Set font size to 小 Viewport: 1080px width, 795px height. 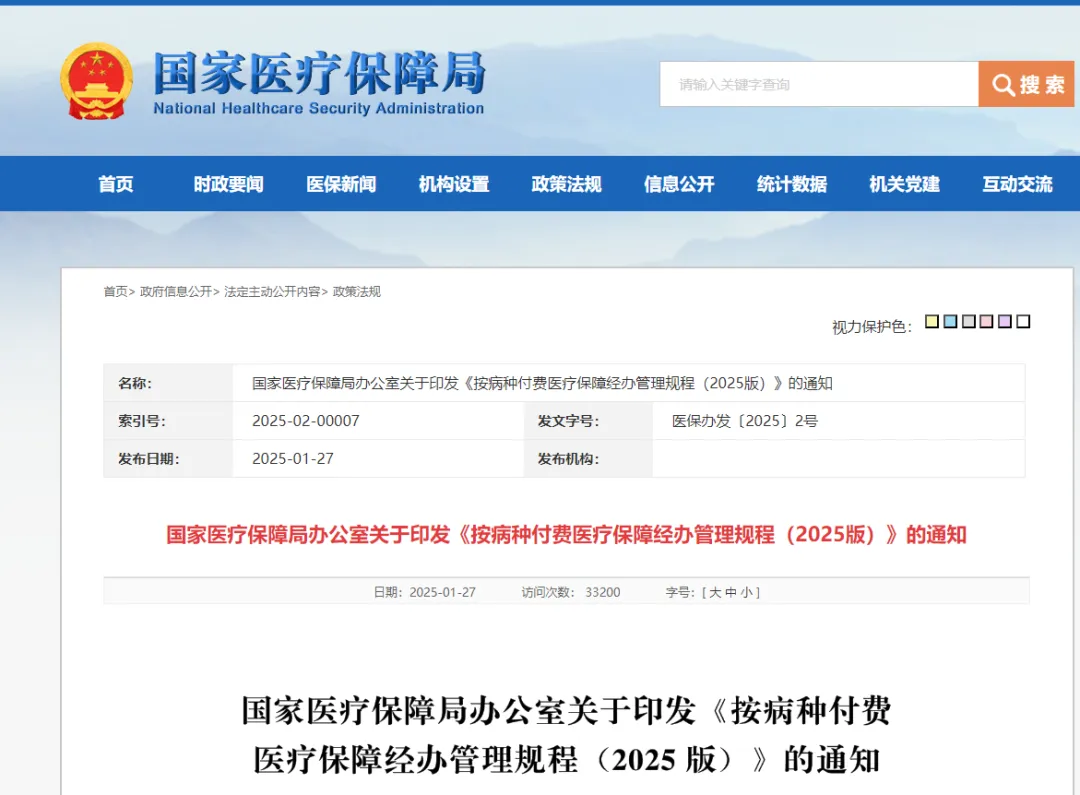(x=747, y=592)
